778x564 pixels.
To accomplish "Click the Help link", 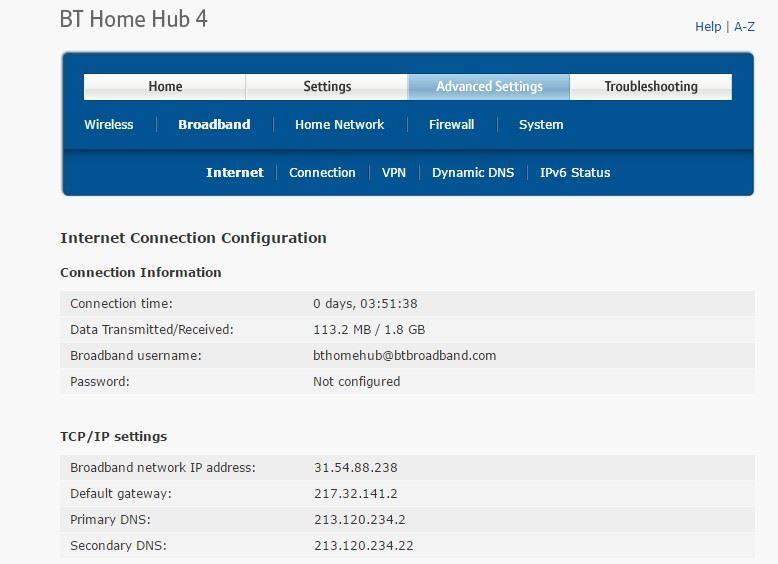I will tap(708, 27).
